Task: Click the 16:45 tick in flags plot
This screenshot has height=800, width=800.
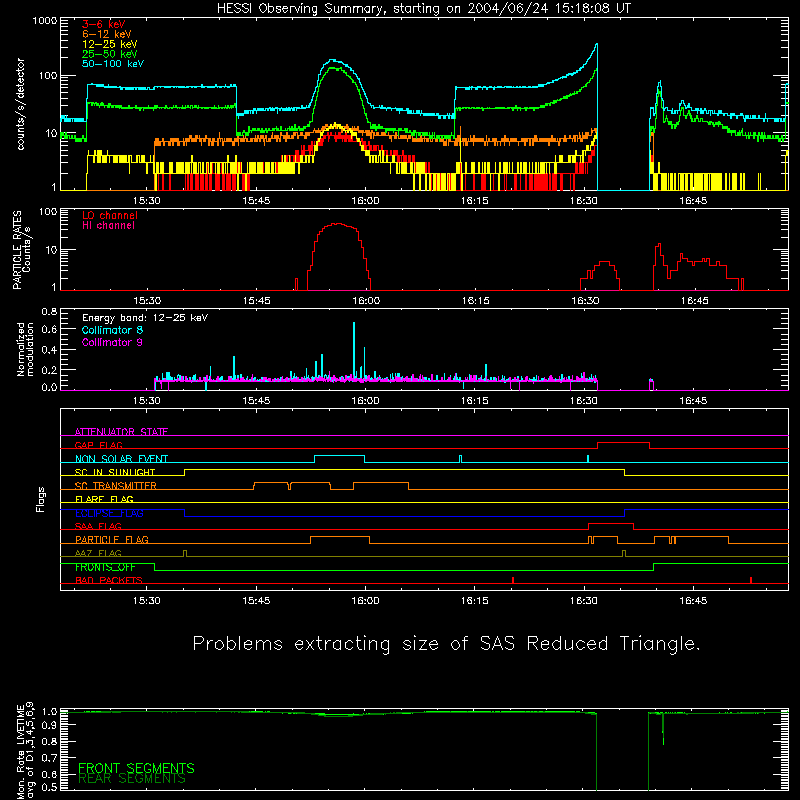Action: [x=693, y=601]
